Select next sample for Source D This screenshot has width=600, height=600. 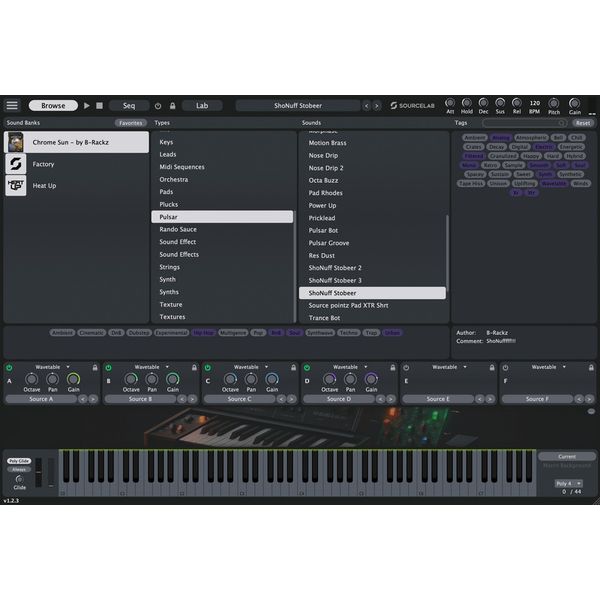point(391,399)
